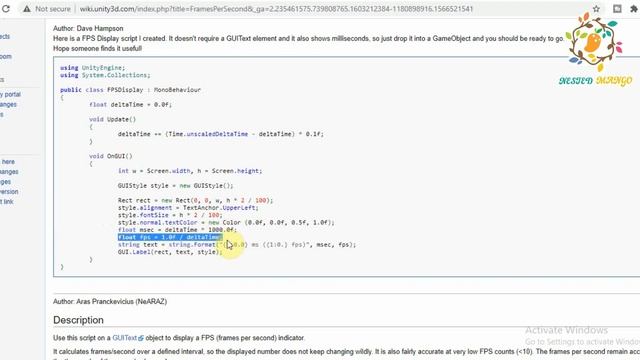Click the external link icon after GUIText
This screenshot has width=640, height=360.
click(141, 338)
